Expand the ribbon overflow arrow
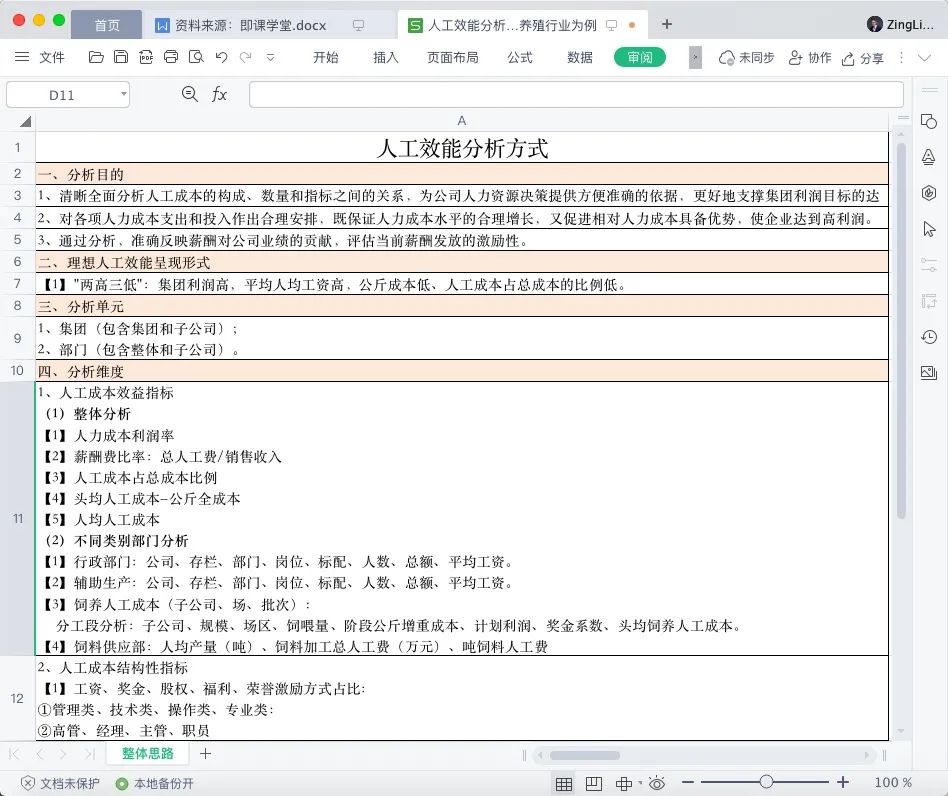 tap(695, 57)
